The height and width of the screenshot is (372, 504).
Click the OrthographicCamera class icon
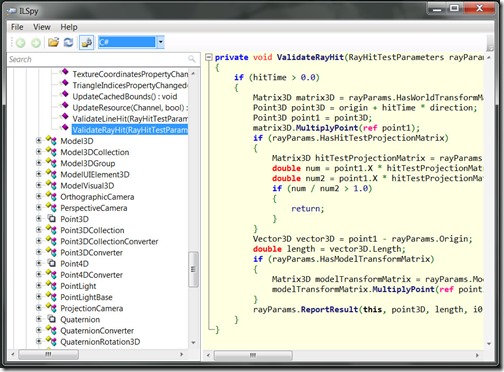51,196
